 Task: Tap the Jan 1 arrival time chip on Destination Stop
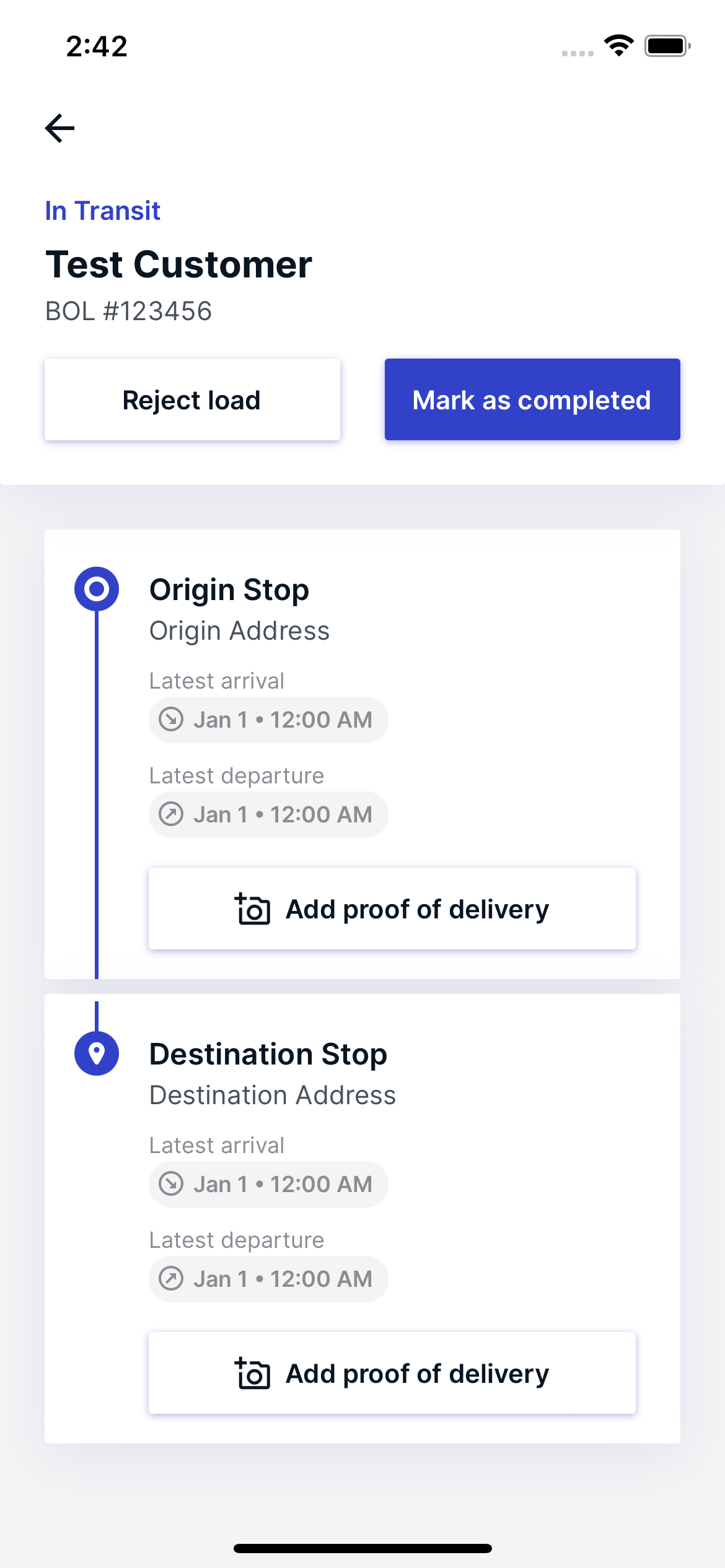[268, 1183]
